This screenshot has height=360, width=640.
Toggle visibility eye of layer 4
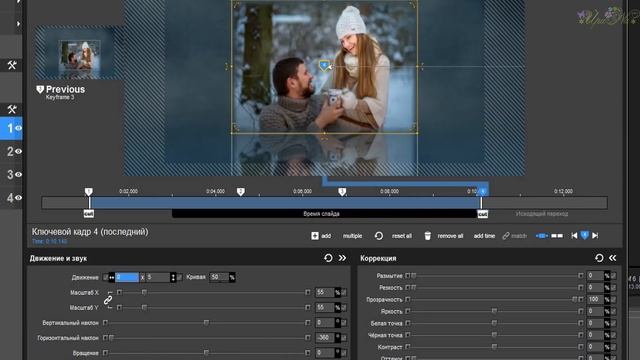[x=18, y=198]
